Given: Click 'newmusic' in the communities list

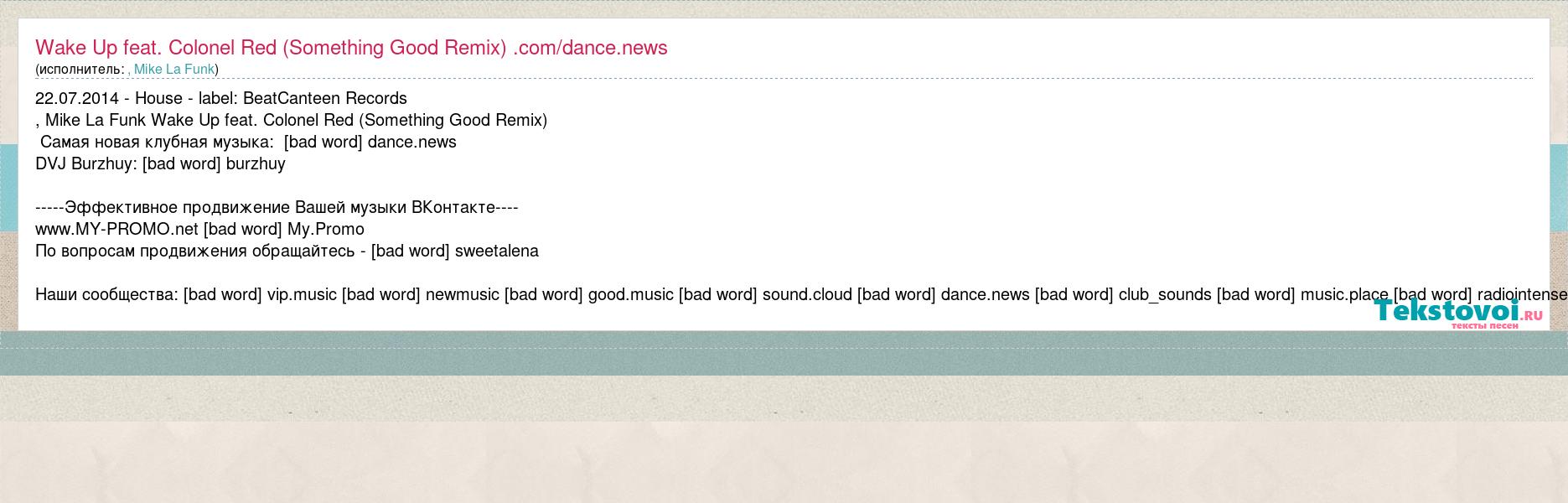Looking at the screenshot, I should (x=463, y=294).
